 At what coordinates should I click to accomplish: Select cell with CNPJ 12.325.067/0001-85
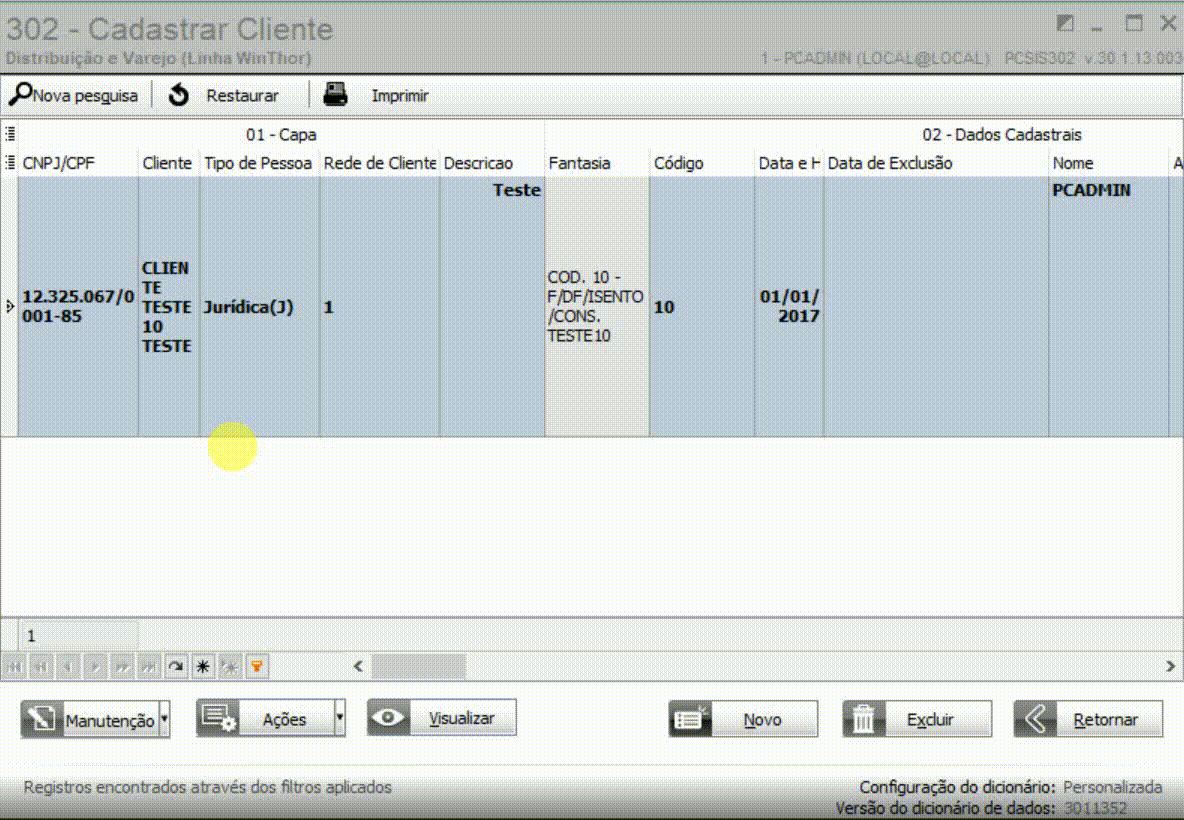click(78, 307)
